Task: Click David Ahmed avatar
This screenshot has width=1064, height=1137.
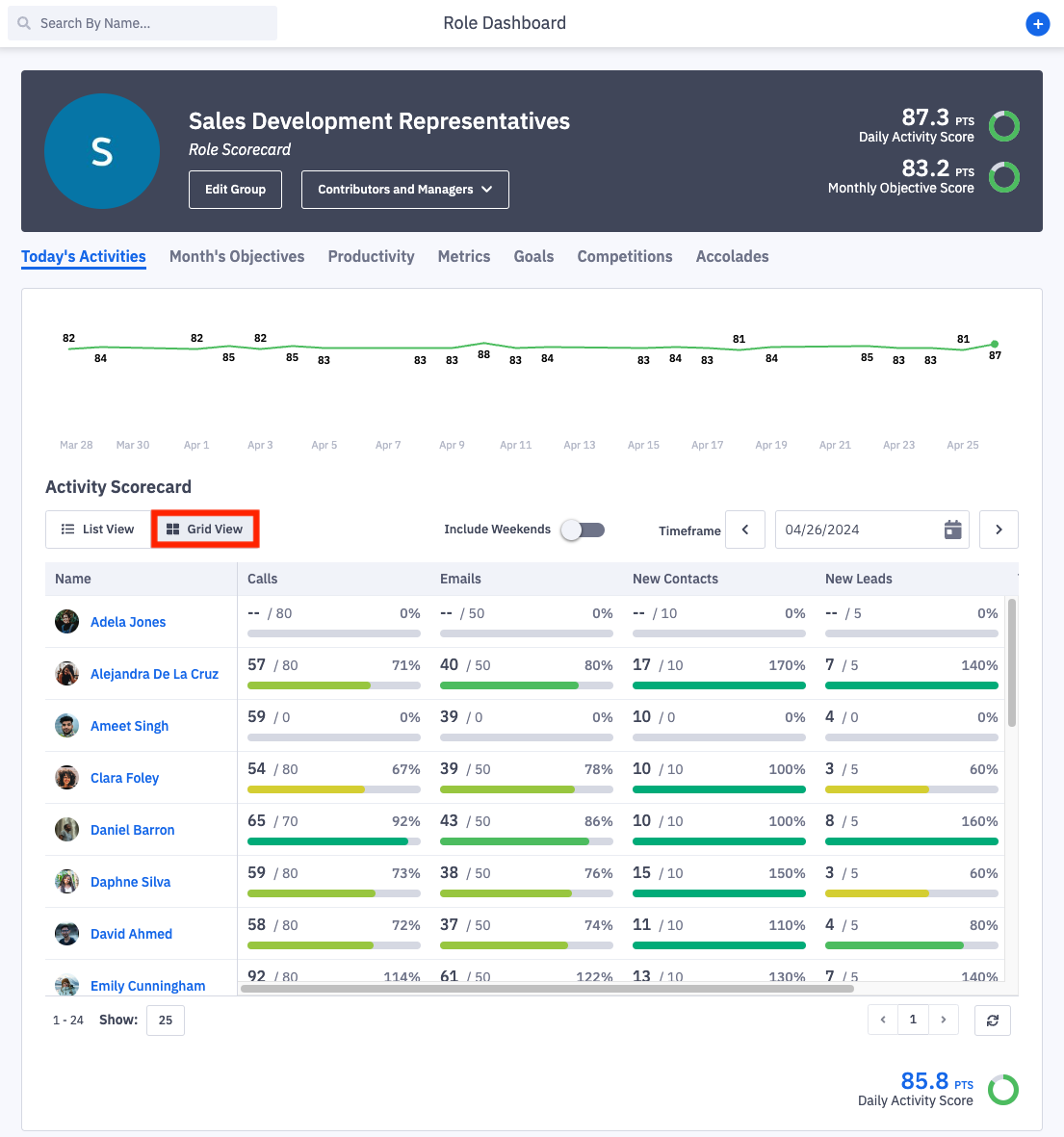Action: pyautogui.click(x=66, y=934)
